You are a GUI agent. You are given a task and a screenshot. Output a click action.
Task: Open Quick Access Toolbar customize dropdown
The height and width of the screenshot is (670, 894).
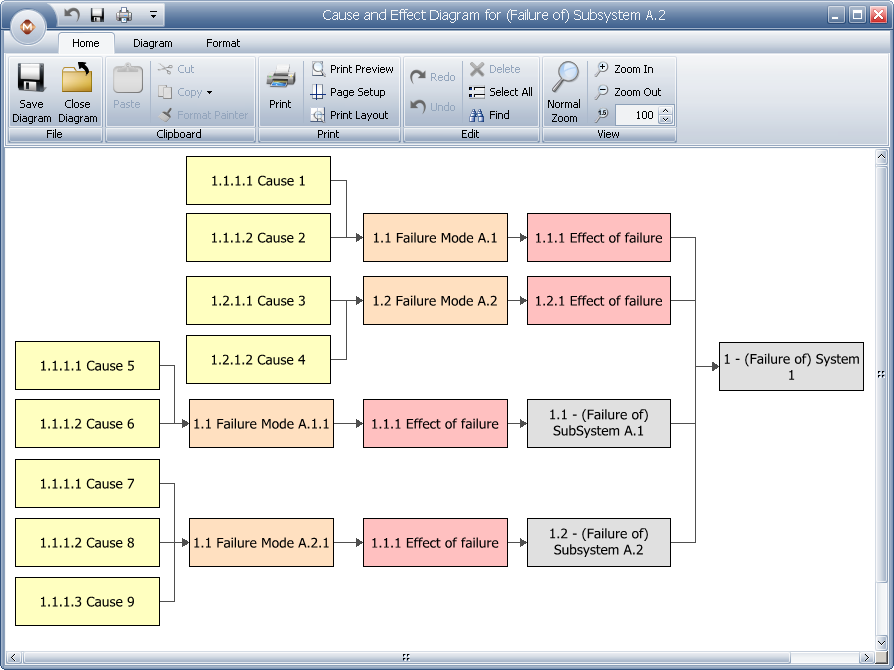(x=153, y=15)
